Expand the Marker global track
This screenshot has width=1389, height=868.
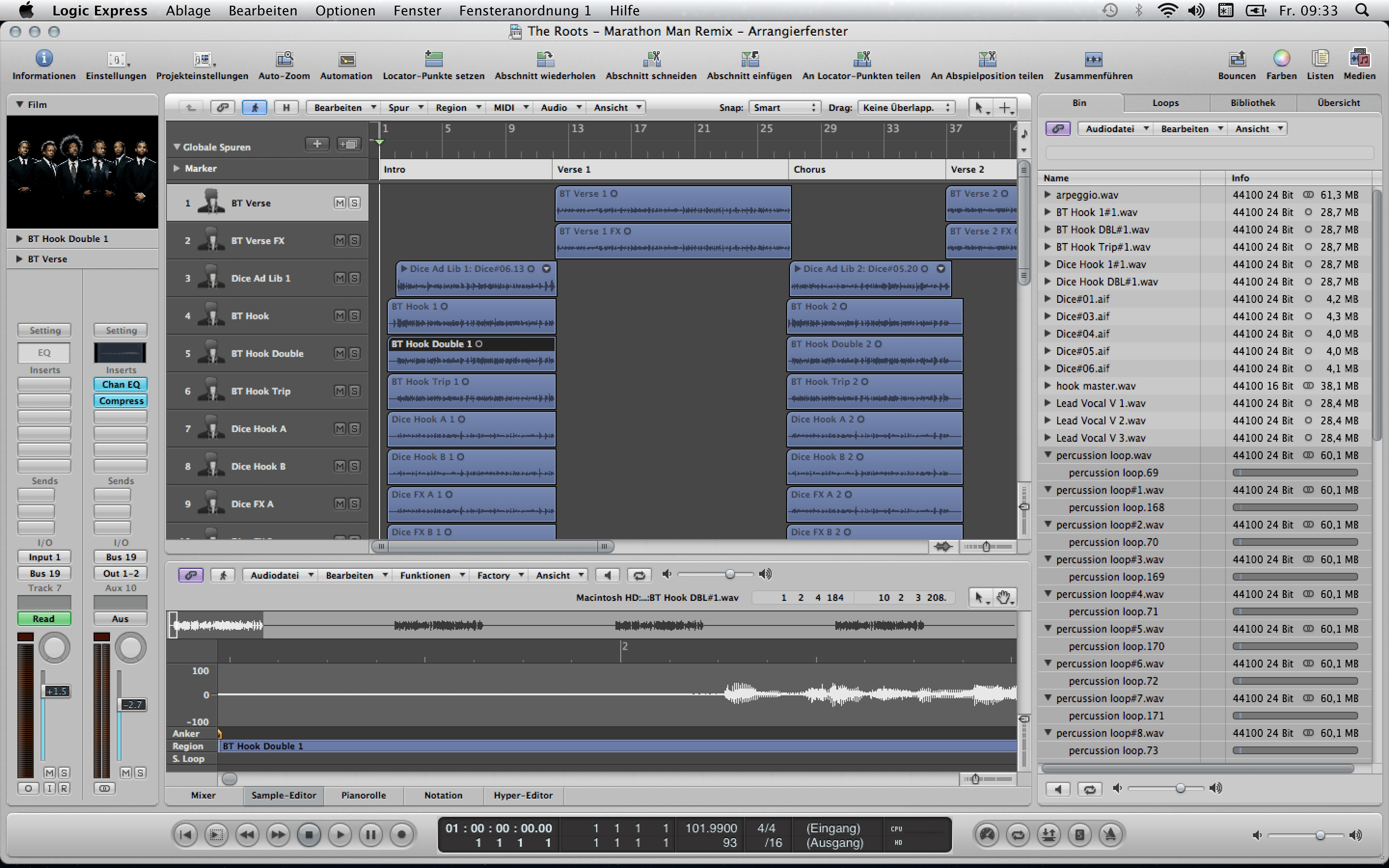(x=177, y=169)
